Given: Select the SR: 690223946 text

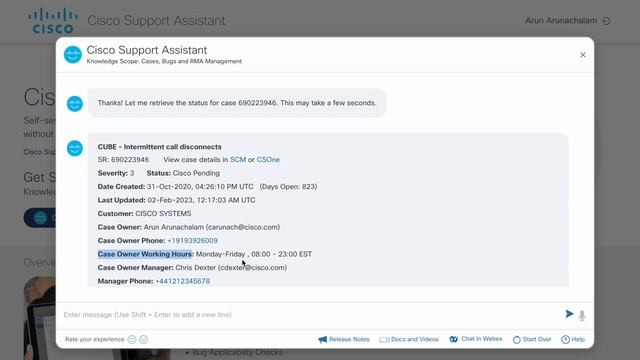Looking at the screenshot, I should tap(123, 160).
